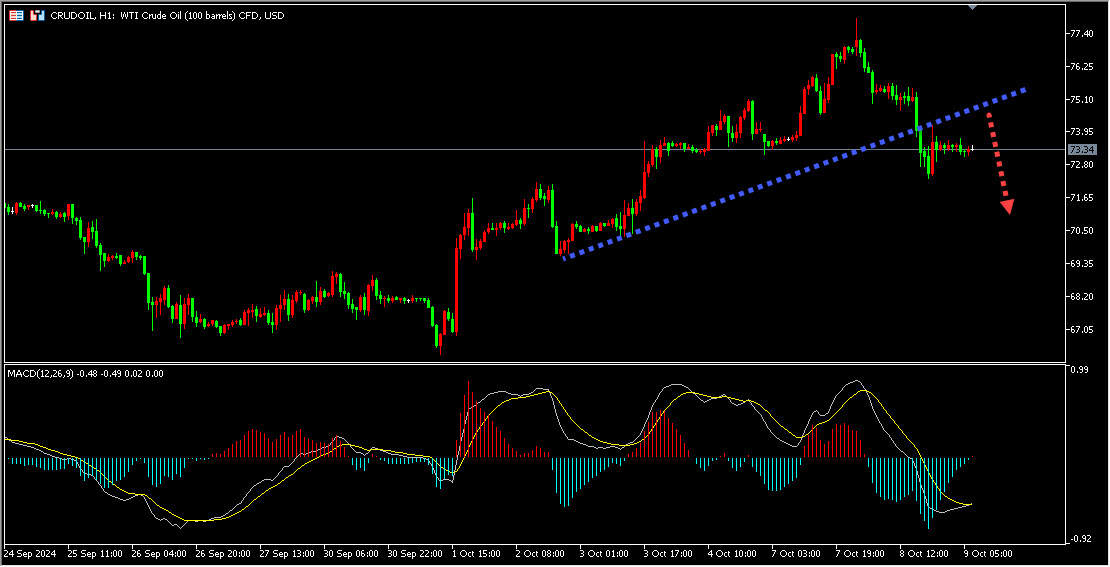1110x567 pixels.
Task: Click the 67.05 price scale label
Action: click(x=1080, y=329)
